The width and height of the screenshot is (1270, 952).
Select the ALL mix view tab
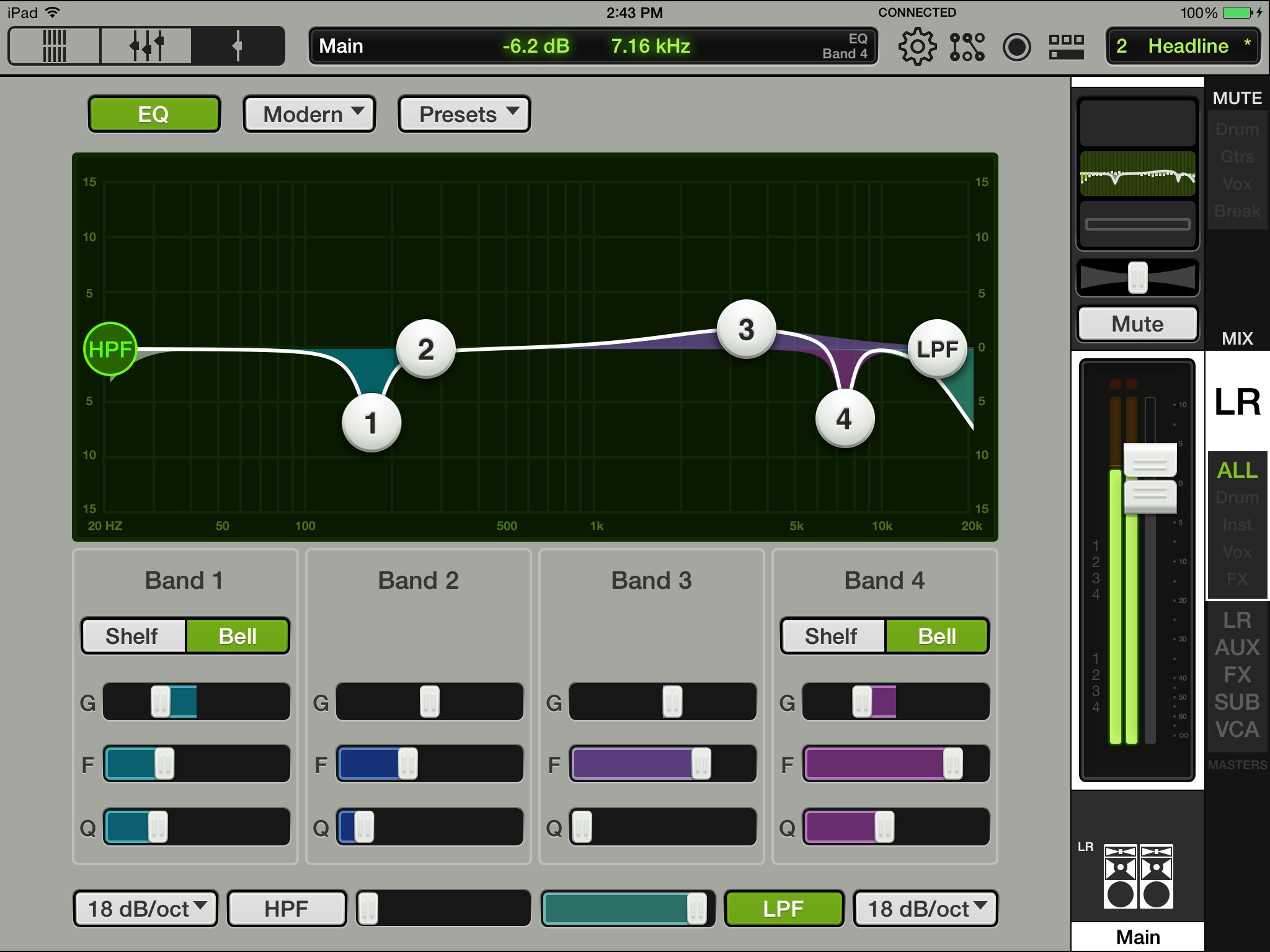[x=1237, y=470]
